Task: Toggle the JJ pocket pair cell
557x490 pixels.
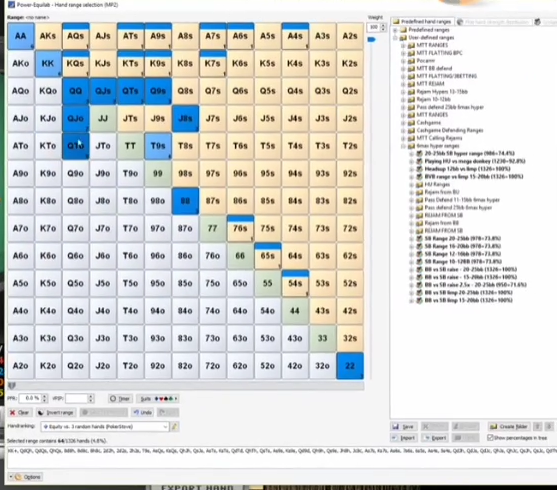Action: 103,118
